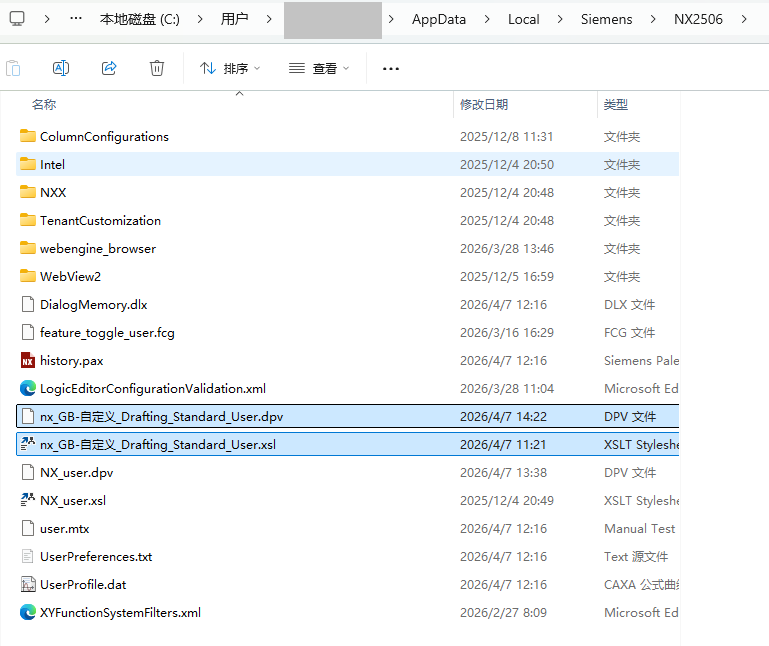Click AppData in the address path
The width and height of the screenshot is (769, 646).
(439, 19)
